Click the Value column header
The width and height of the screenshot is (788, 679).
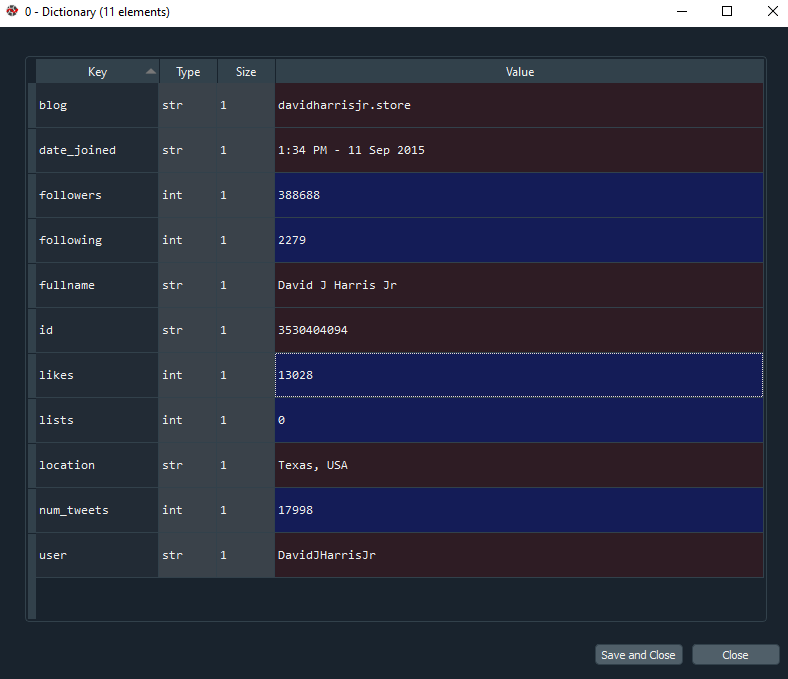pos(520,71)
